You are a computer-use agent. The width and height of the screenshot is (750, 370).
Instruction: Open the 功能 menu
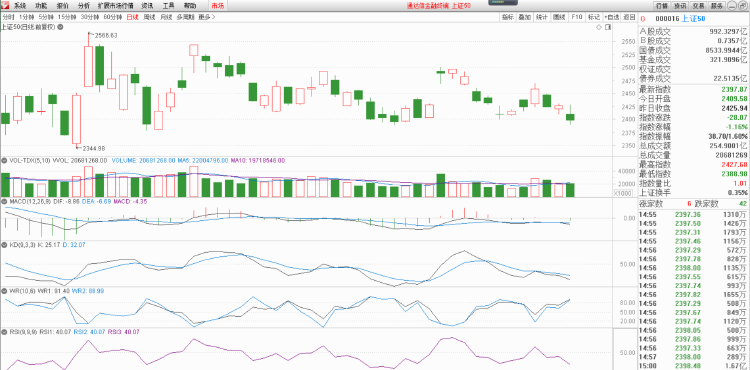click(41, 6)
